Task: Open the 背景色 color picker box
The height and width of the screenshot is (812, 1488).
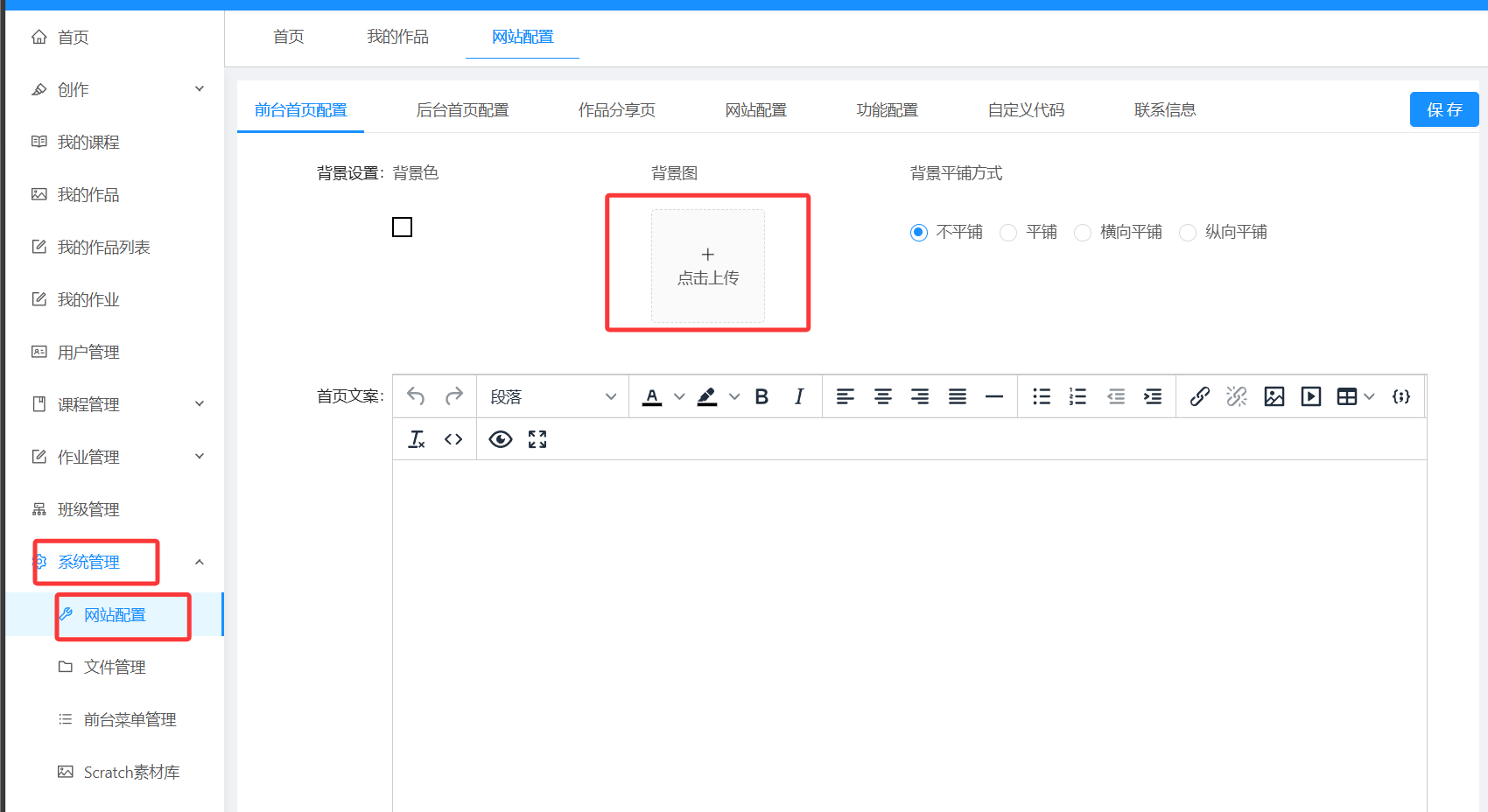Action: (x=402, y=227)
